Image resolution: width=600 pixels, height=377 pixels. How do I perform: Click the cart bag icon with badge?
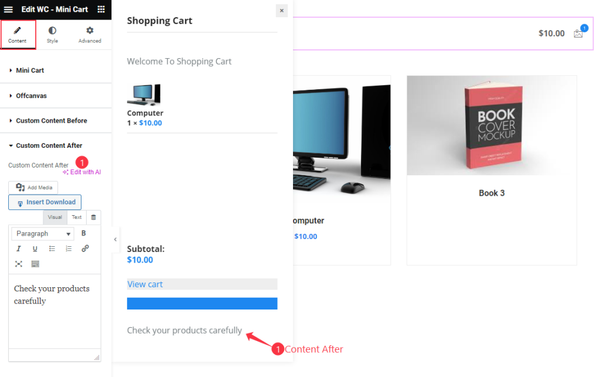tap(580, 33)
